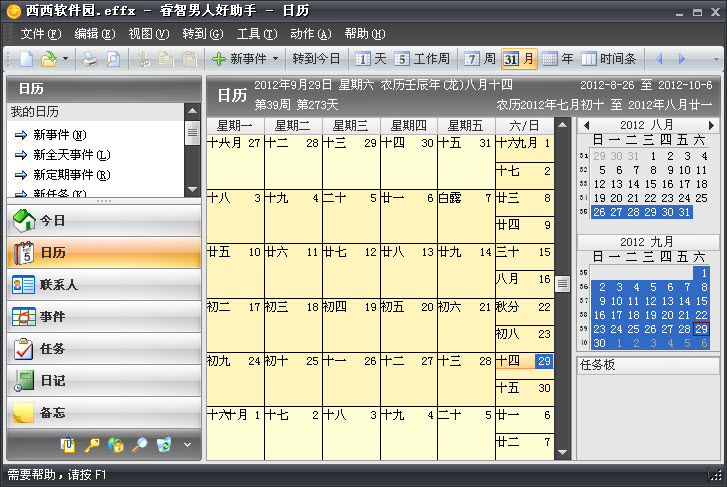The height and width of the screenshot is (487, 727).
Task: Click the printer icon in toolbar
Action: (x=90, y=59)
